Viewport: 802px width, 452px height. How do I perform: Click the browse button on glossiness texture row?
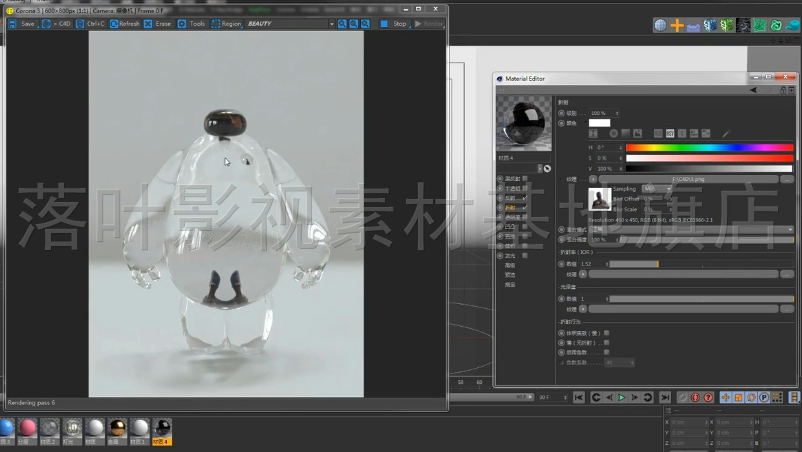click(787, 309)
